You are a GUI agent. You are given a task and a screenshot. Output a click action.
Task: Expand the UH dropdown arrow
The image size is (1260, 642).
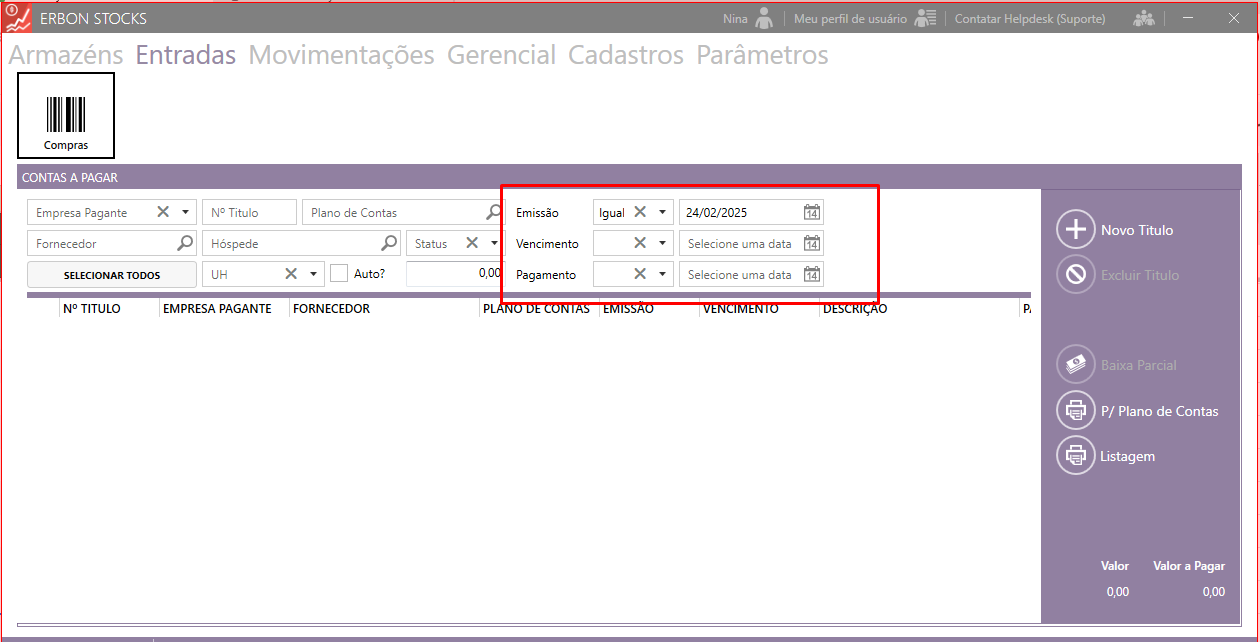coord(313,274)
